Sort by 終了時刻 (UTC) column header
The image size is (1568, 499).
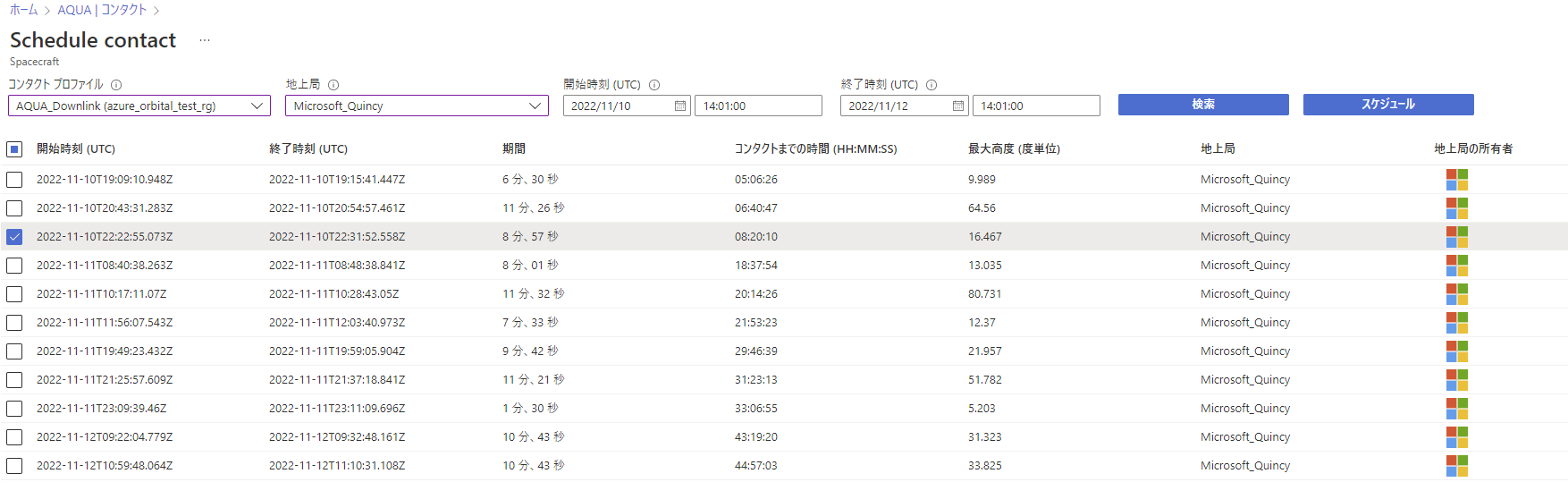click(x=308, y=149)
